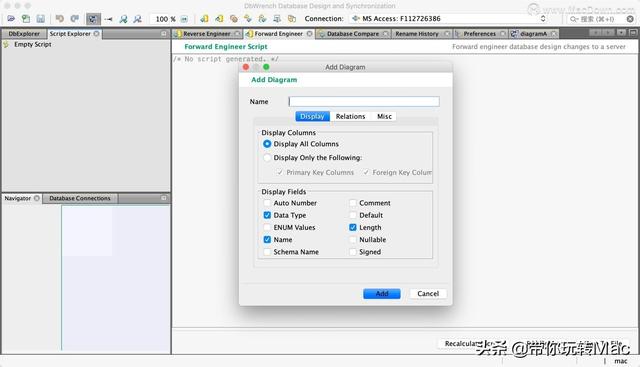Open the Database Compare tab

pyautogui.click(x=353, y=33)
